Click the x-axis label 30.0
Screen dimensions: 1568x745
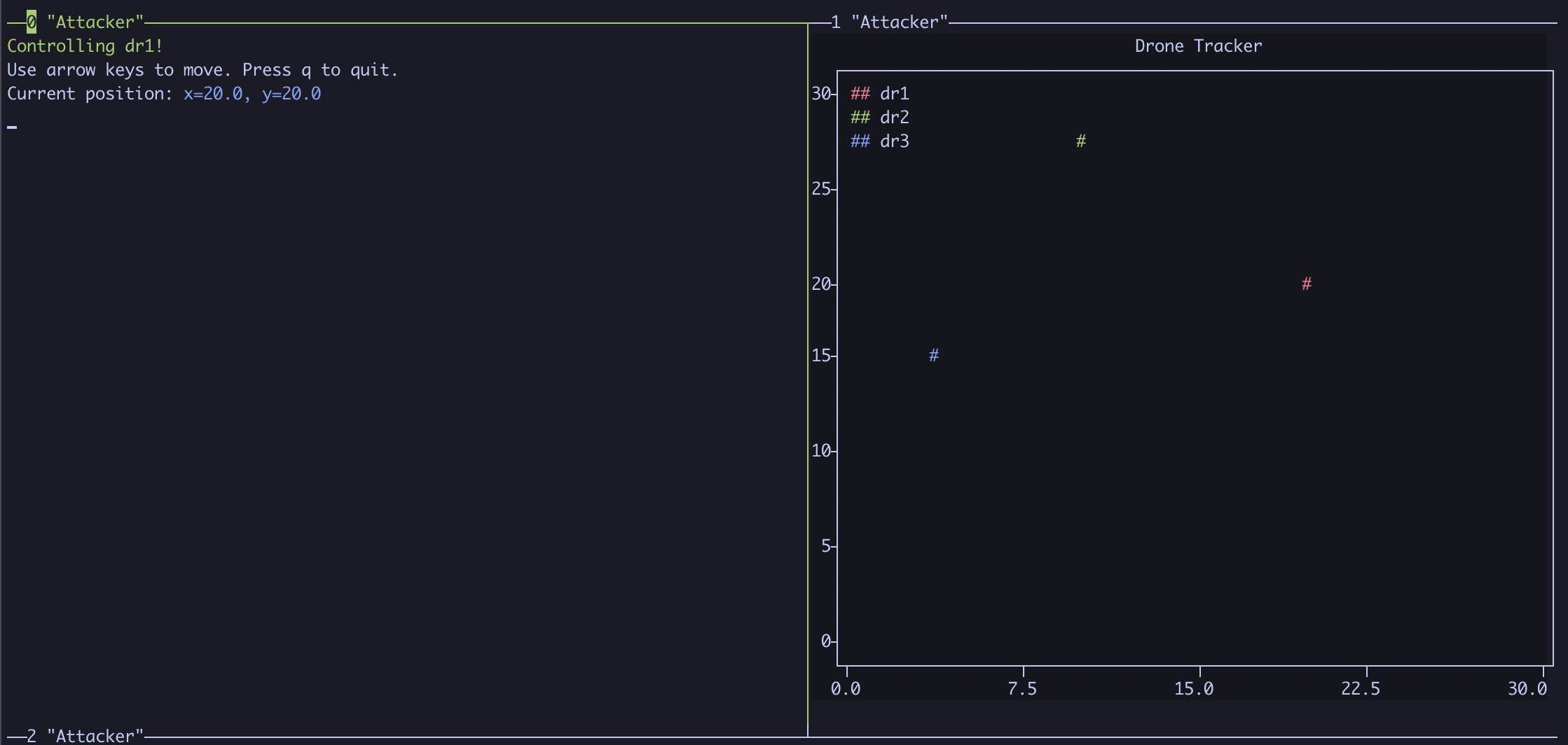[x=1527, y=689]
